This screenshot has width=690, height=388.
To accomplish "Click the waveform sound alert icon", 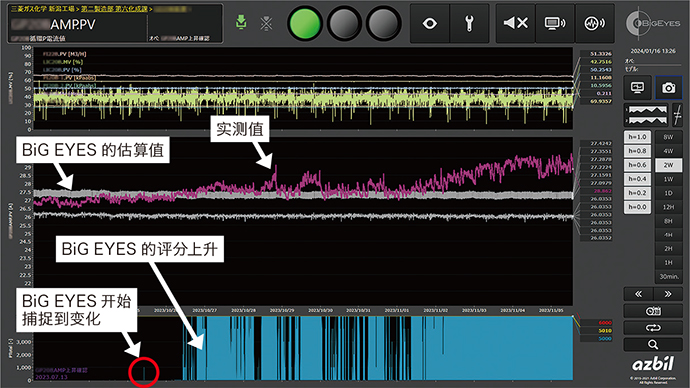I will [595, 23].
